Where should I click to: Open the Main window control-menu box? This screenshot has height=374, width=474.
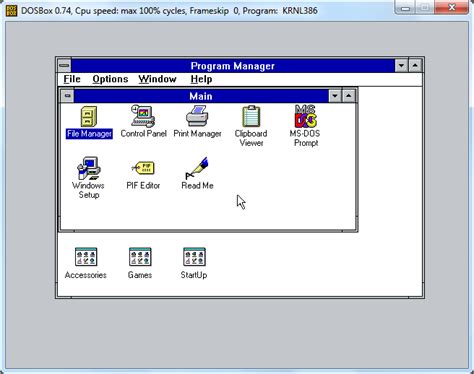click(68, 96)
